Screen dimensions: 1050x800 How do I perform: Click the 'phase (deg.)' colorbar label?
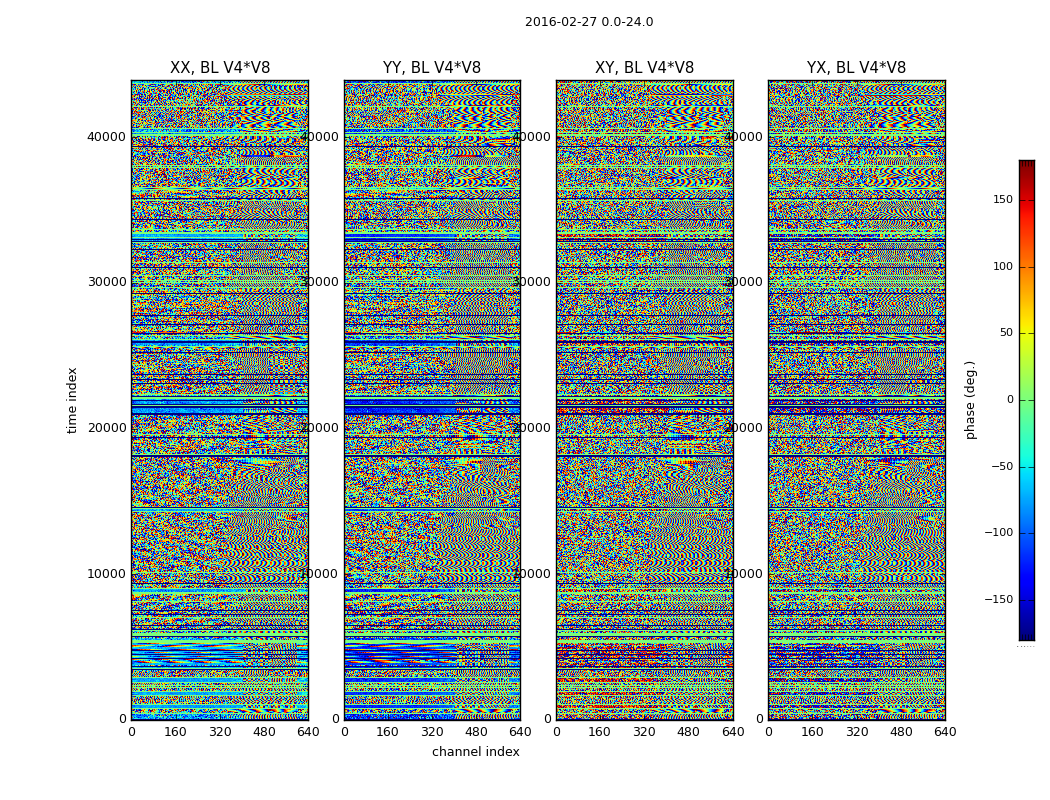pos(970,400)
